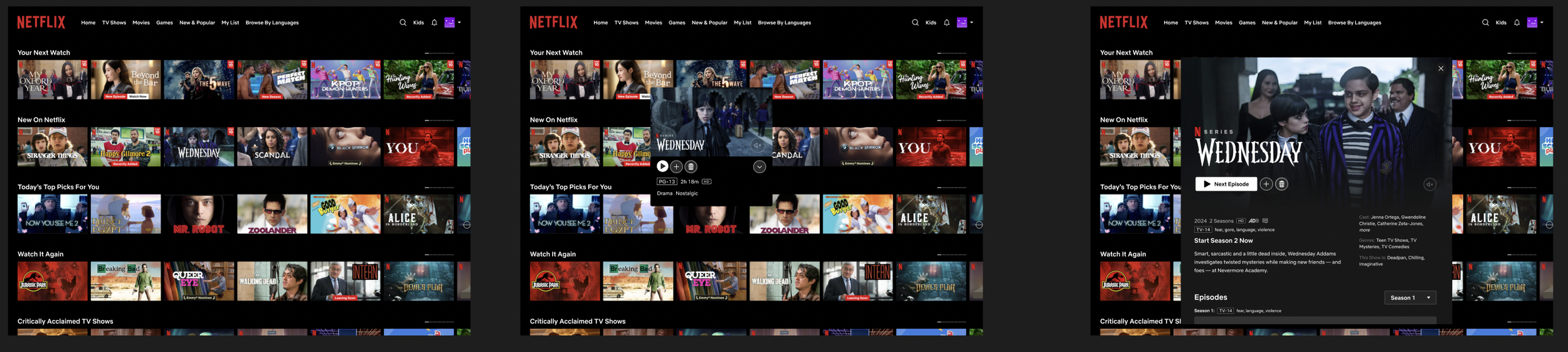Add Wednesday to list in details modal

click(1266, 184)
